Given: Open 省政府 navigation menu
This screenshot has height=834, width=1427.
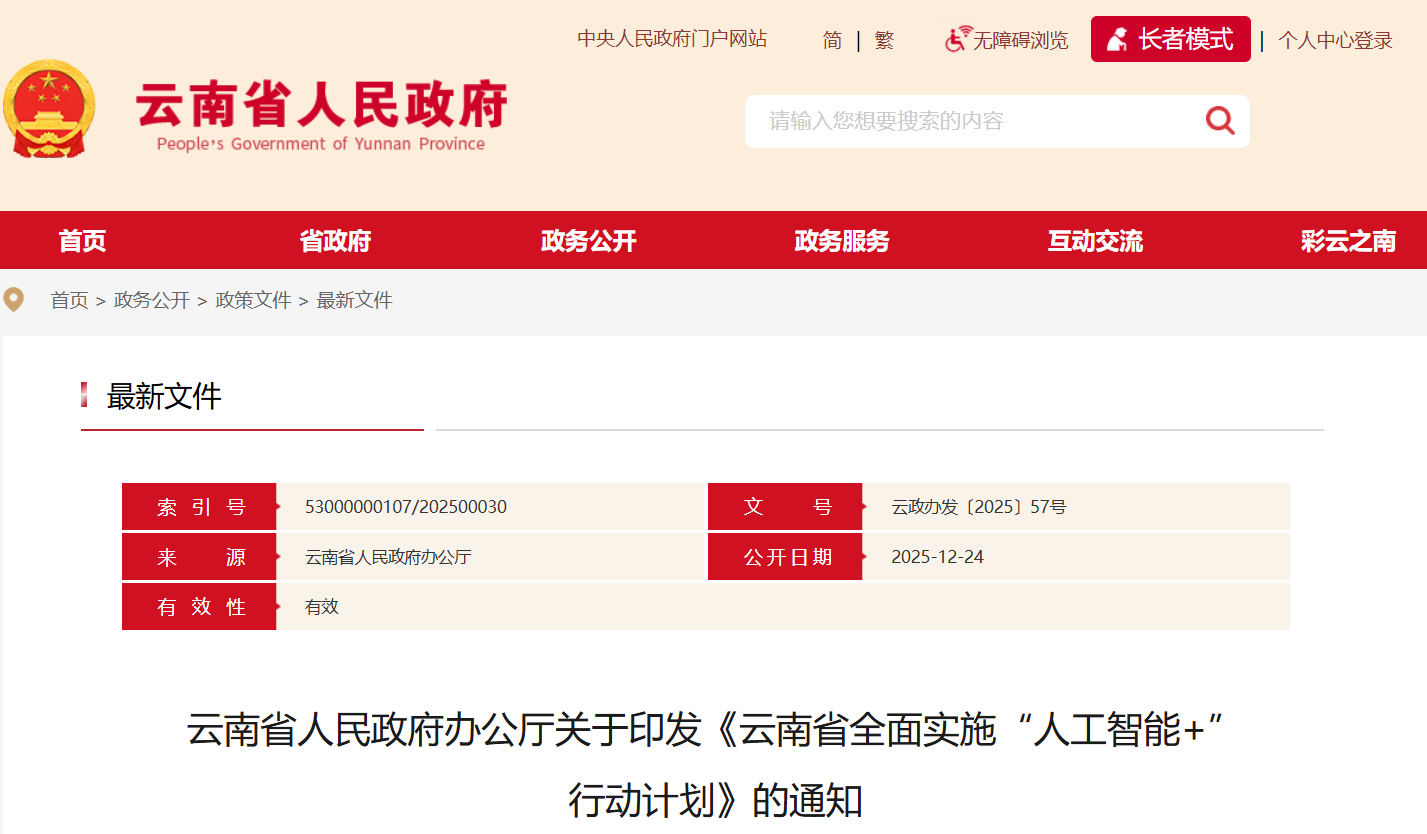Looking at the screenshot, I should click(x=335, y=241).
